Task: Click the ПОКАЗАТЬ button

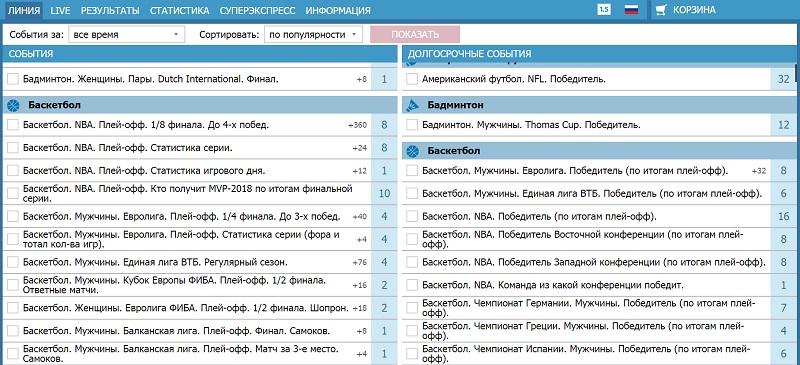Action: [x=415, y=35]
